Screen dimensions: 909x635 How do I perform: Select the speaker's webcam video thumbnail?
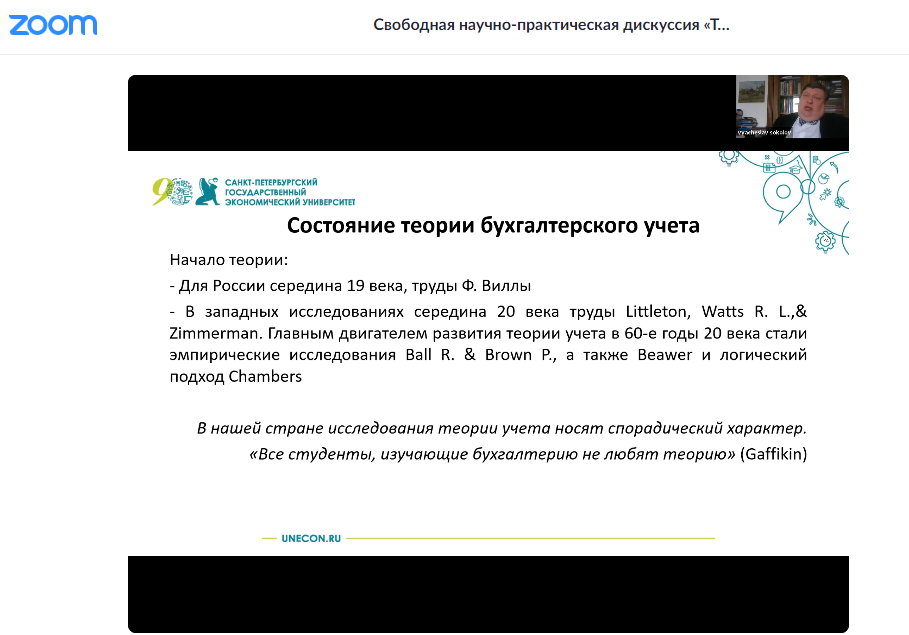(x=791, y=107)
